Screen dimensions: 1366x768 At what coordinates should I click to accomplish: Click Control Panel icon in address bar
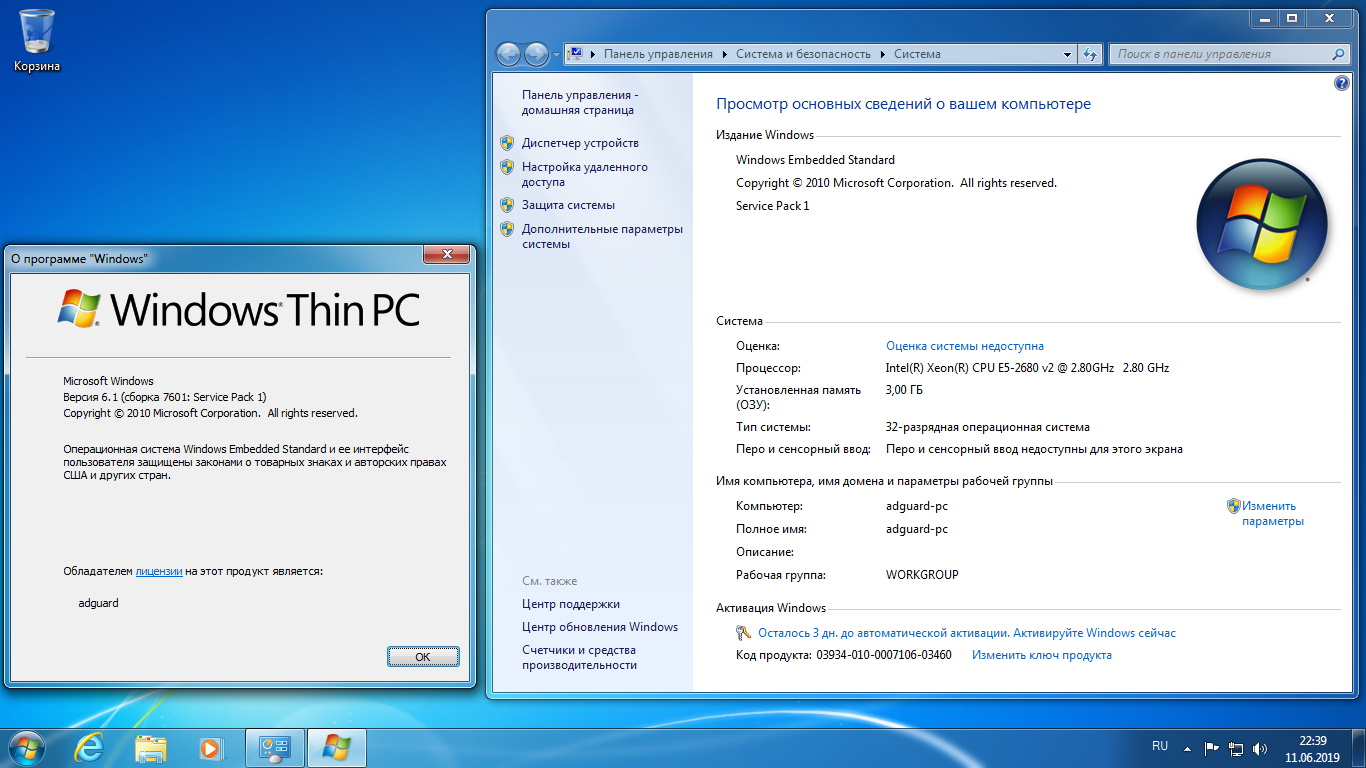(x=576, y=54)
